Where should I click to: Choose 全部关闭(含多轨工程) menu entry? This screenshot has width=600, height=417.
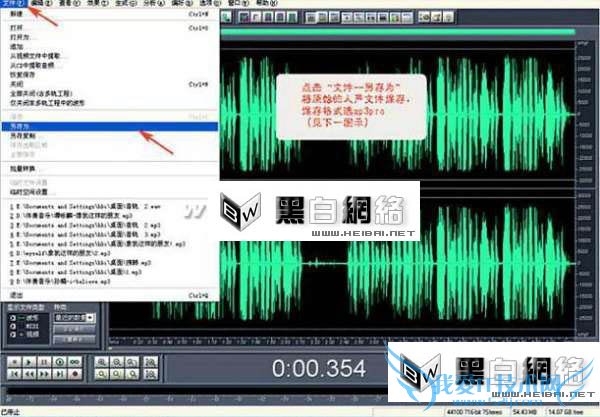[x=110, y=94]
